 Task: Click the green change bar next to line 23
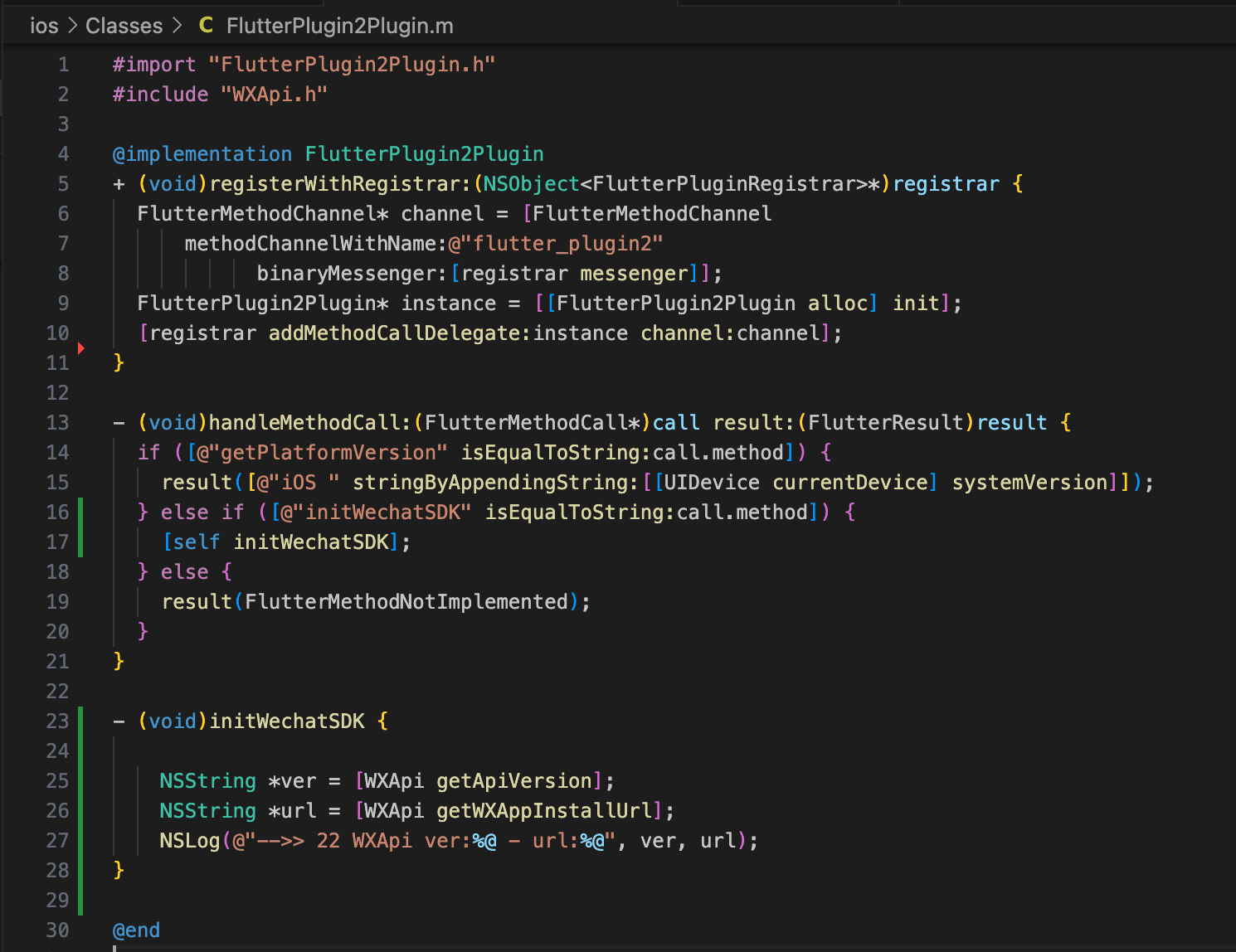pyautogui.click(x=80, y=721)
